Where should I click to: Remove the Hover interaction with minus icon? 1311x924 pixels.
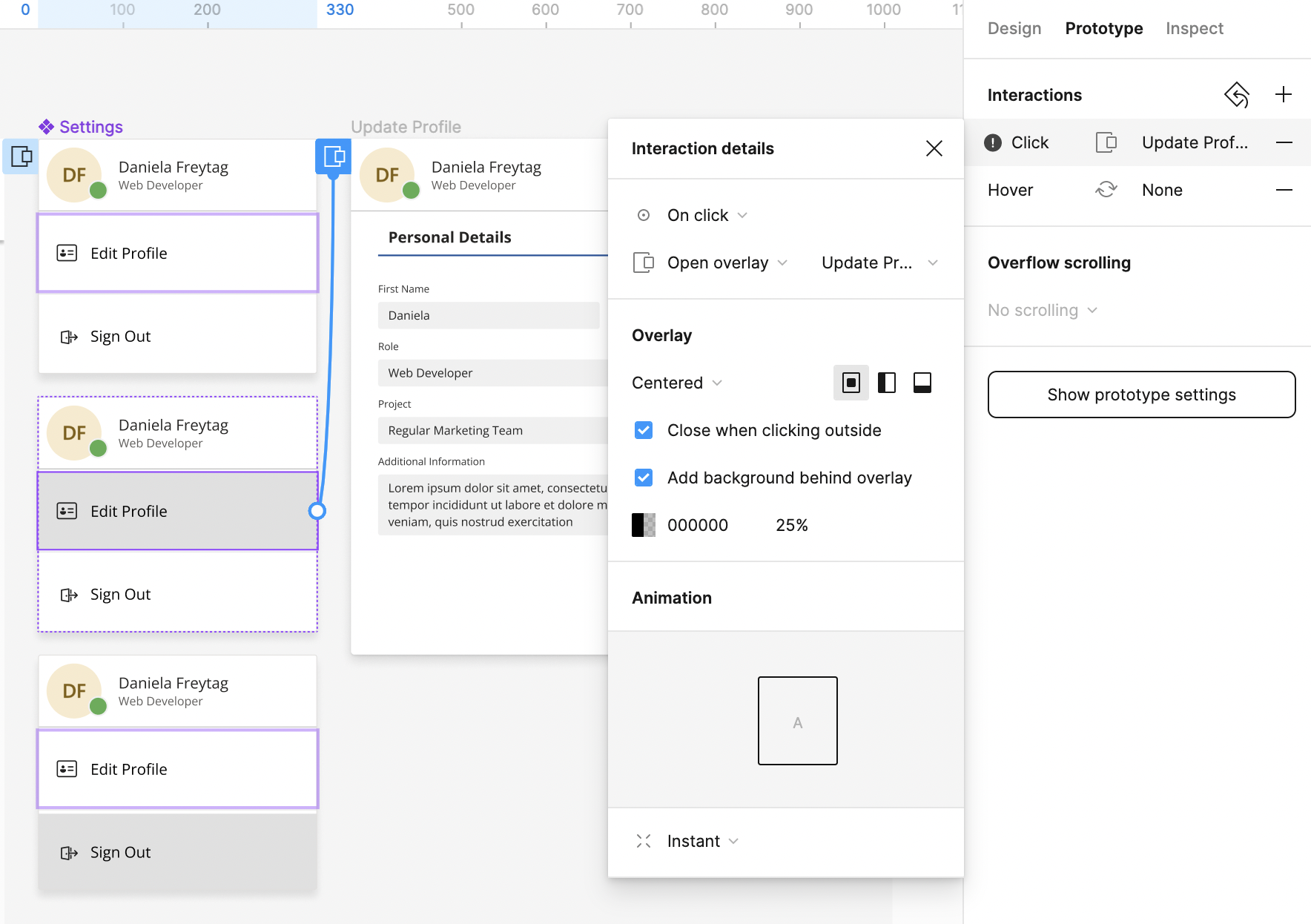[1284, 190]
